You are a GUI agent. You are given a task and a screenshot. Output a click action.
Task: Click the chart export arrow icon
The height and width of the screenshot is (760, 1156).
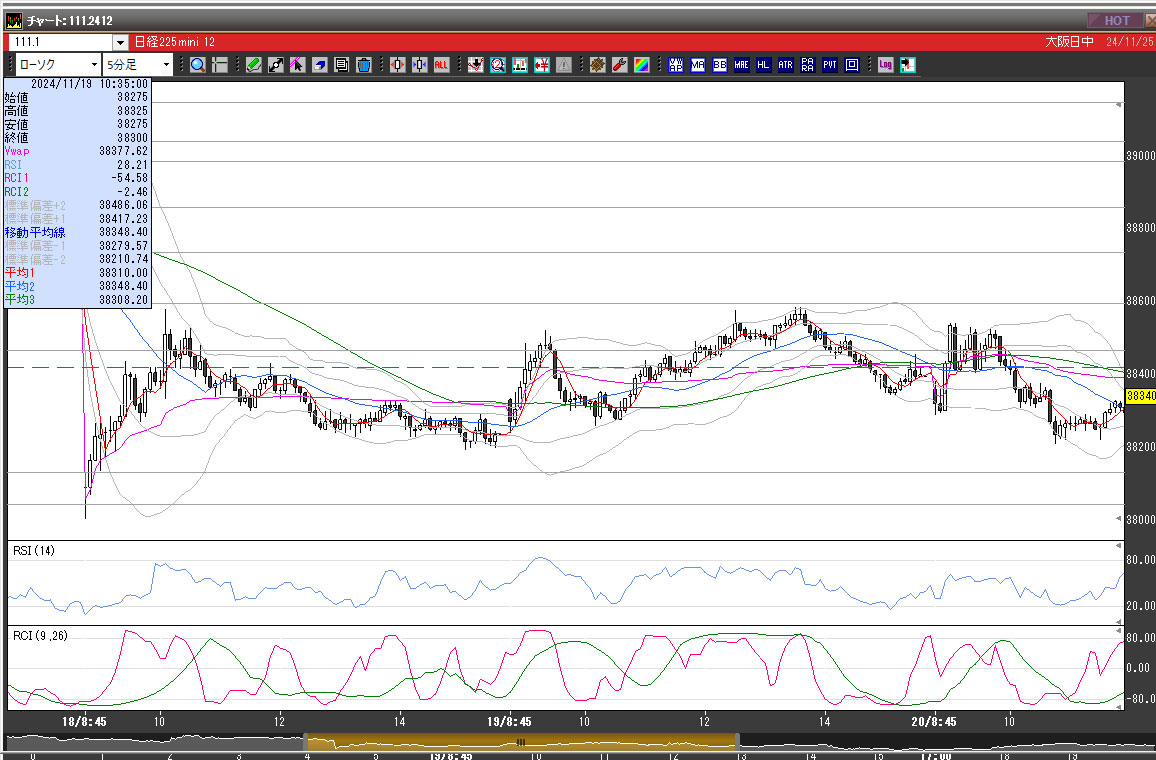(x=908, y=65)
